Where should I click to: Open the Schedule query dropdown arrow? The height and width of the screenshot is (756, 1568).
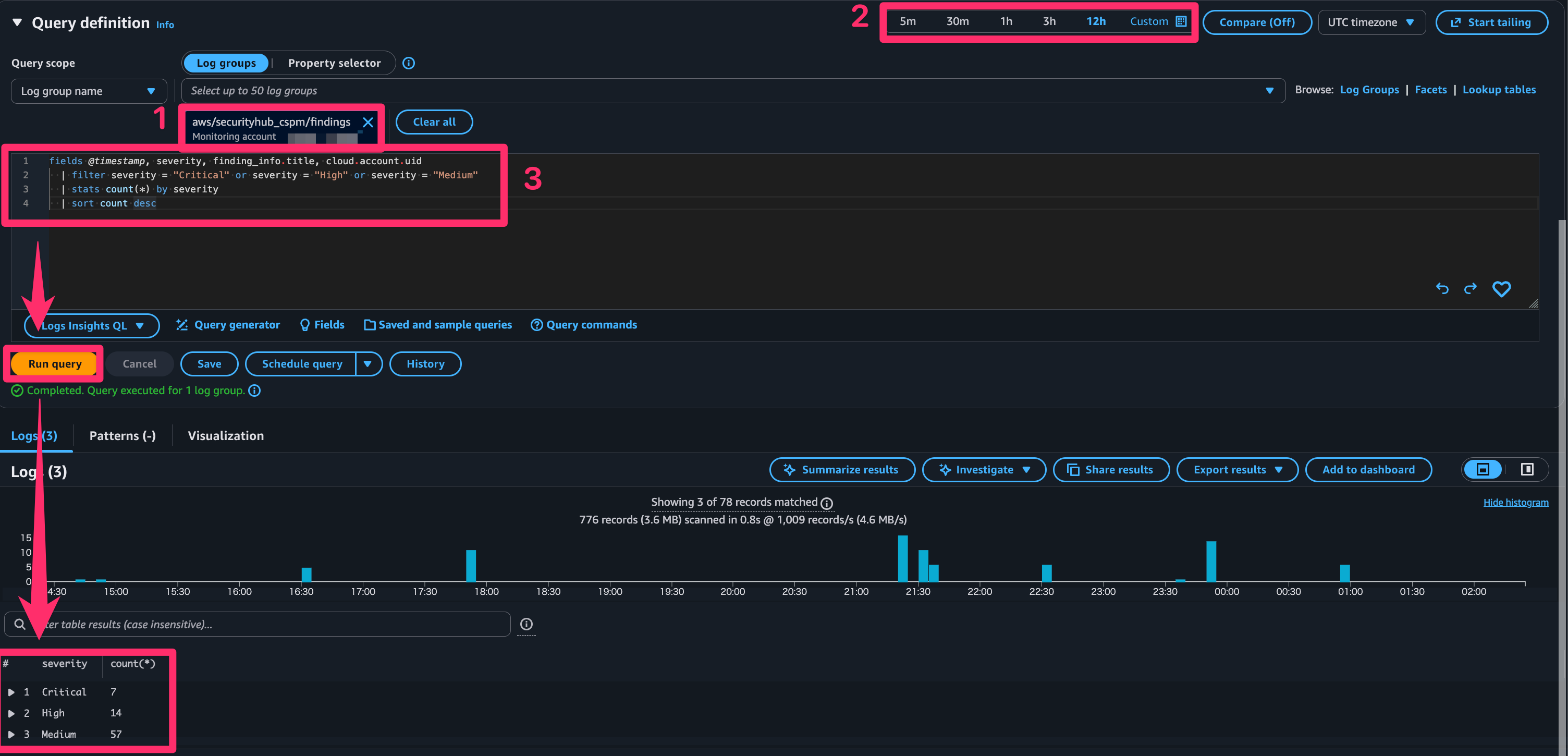[x=367, y=364]
